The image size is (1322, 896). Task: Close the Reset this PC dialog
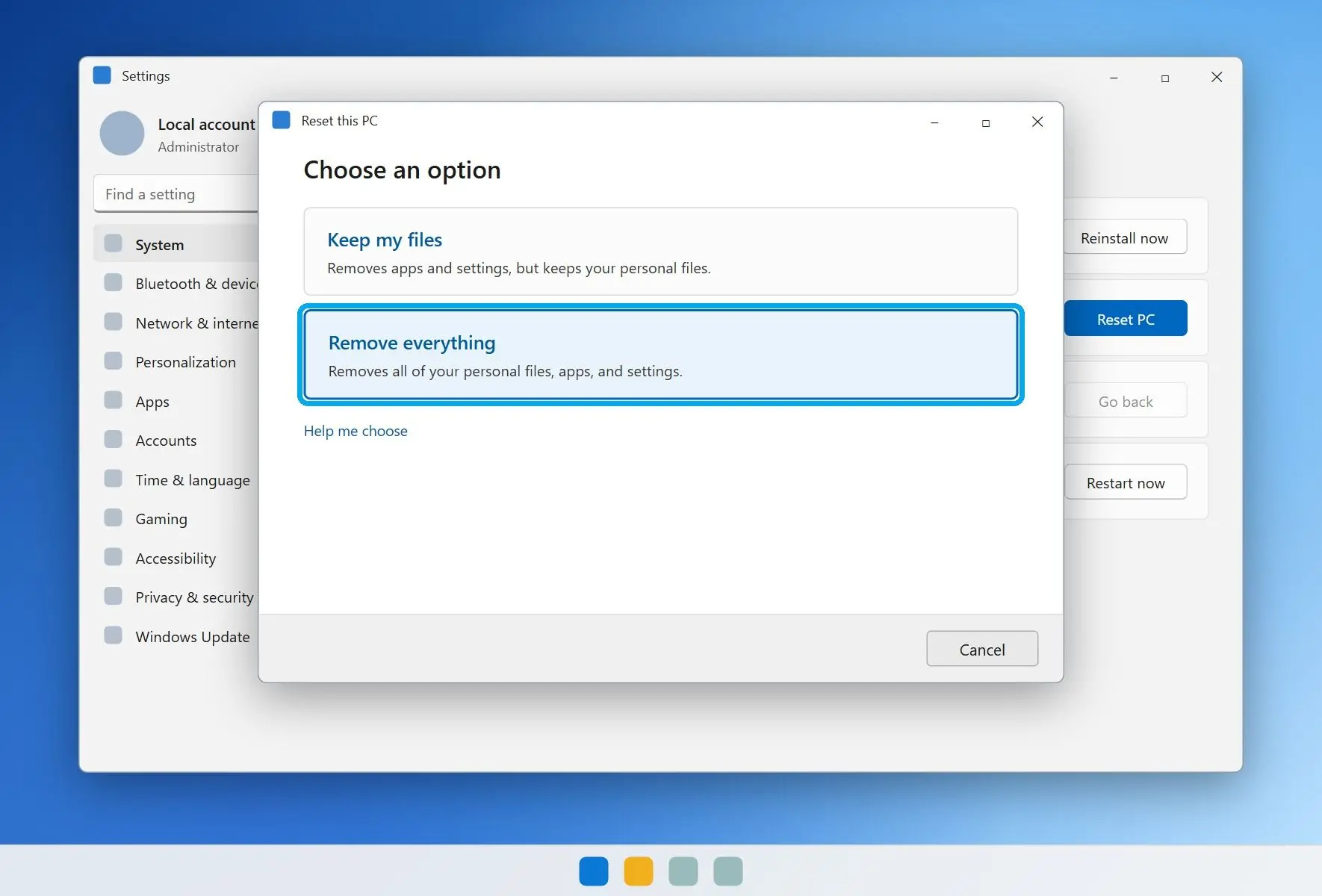point(1037,122)
